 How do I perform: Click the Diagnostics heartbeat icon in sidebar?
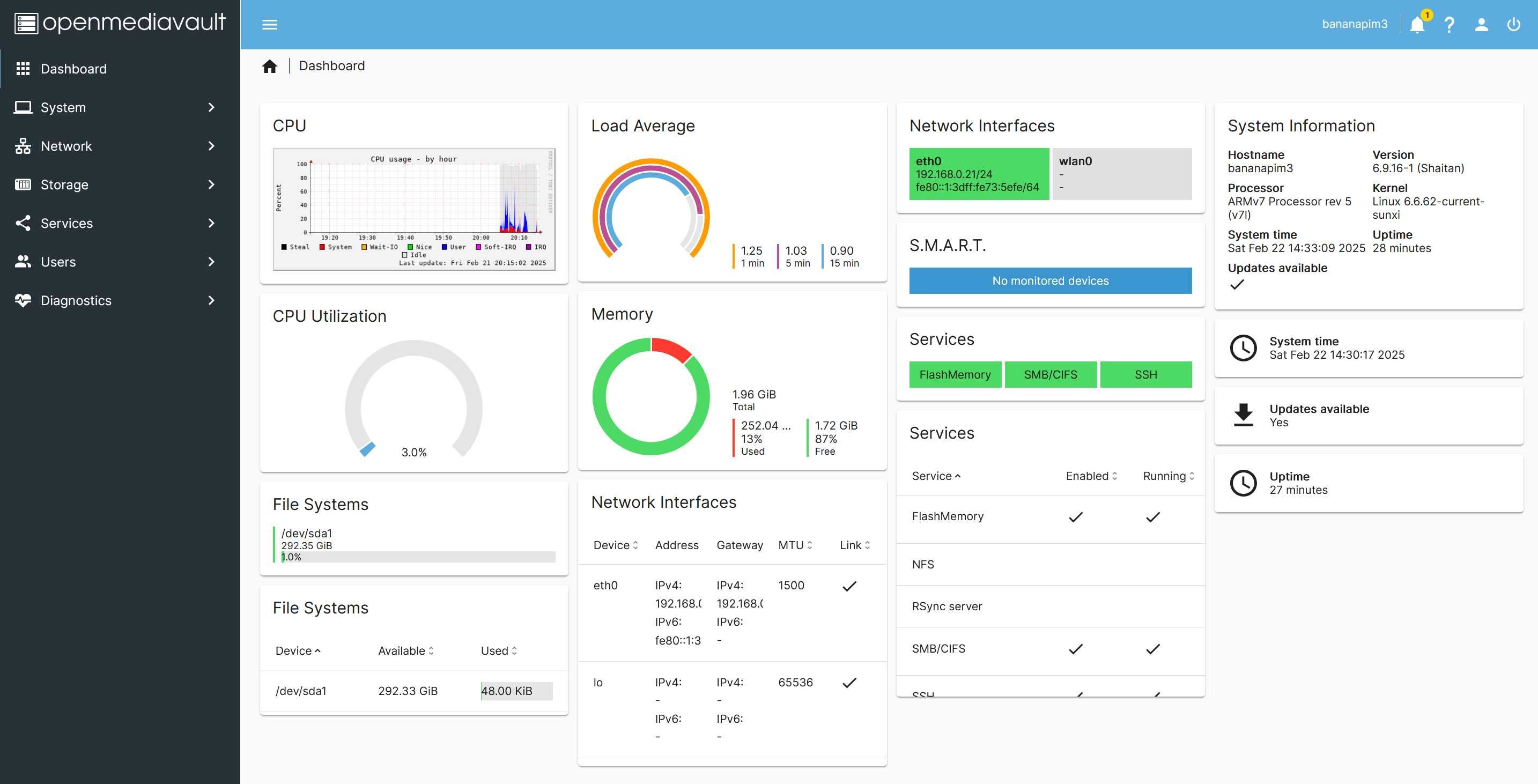point(23,300)
